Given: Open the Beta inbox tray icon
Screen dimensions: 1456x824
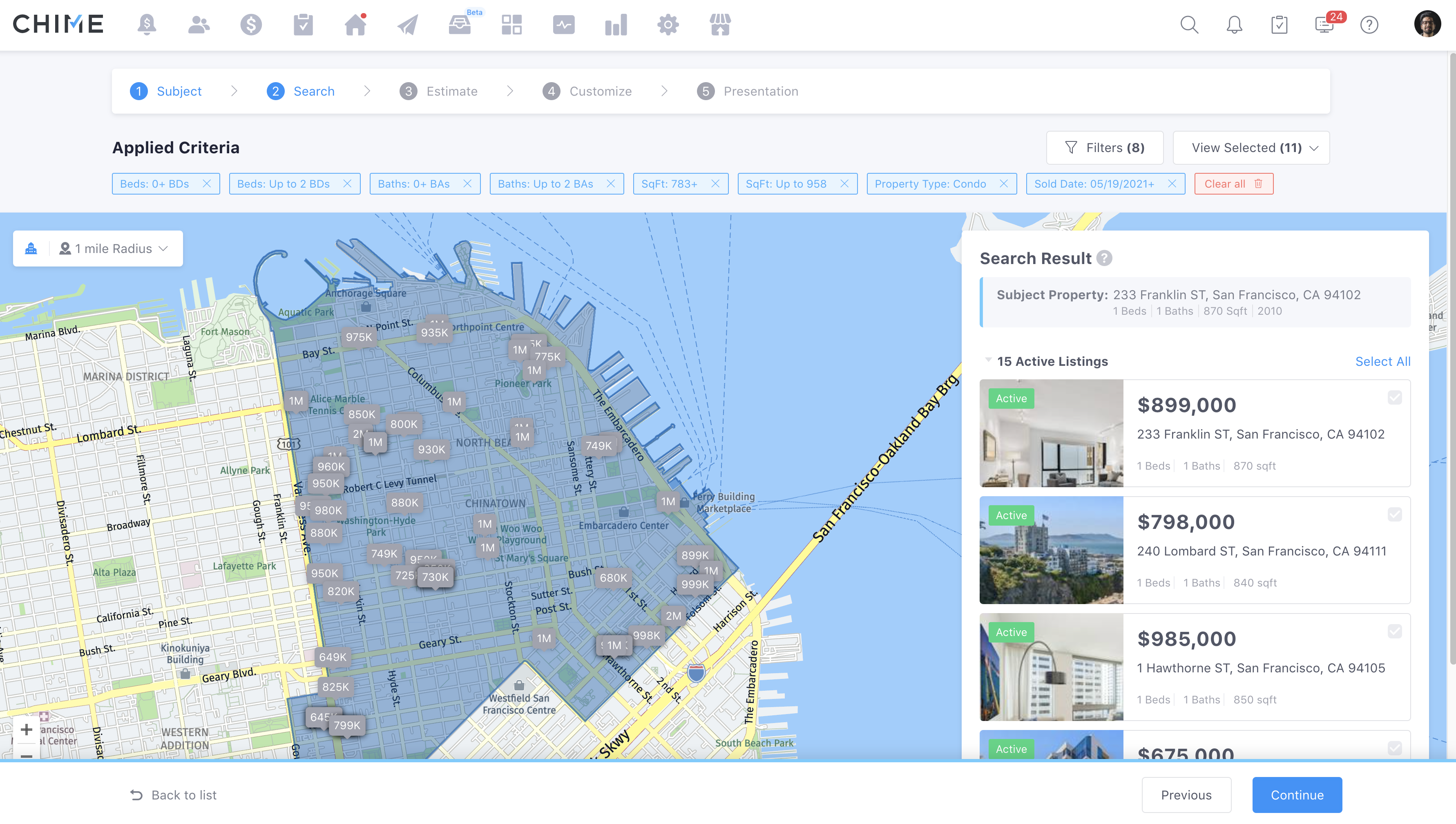Looking at the screenshot, I should pyautogui.click(x=459, y=25).
